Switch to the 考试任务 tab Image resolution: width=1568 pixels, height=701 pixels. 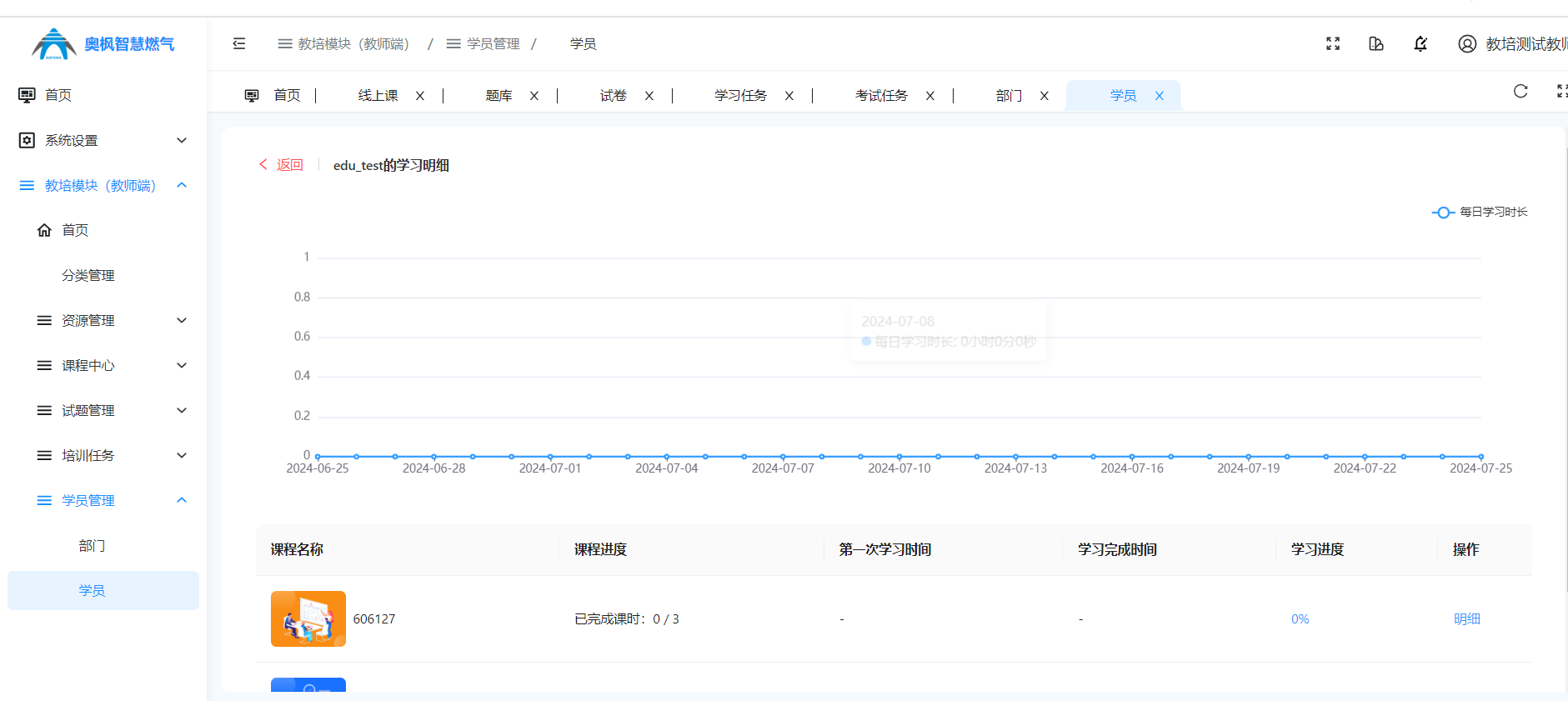(881, 96)
